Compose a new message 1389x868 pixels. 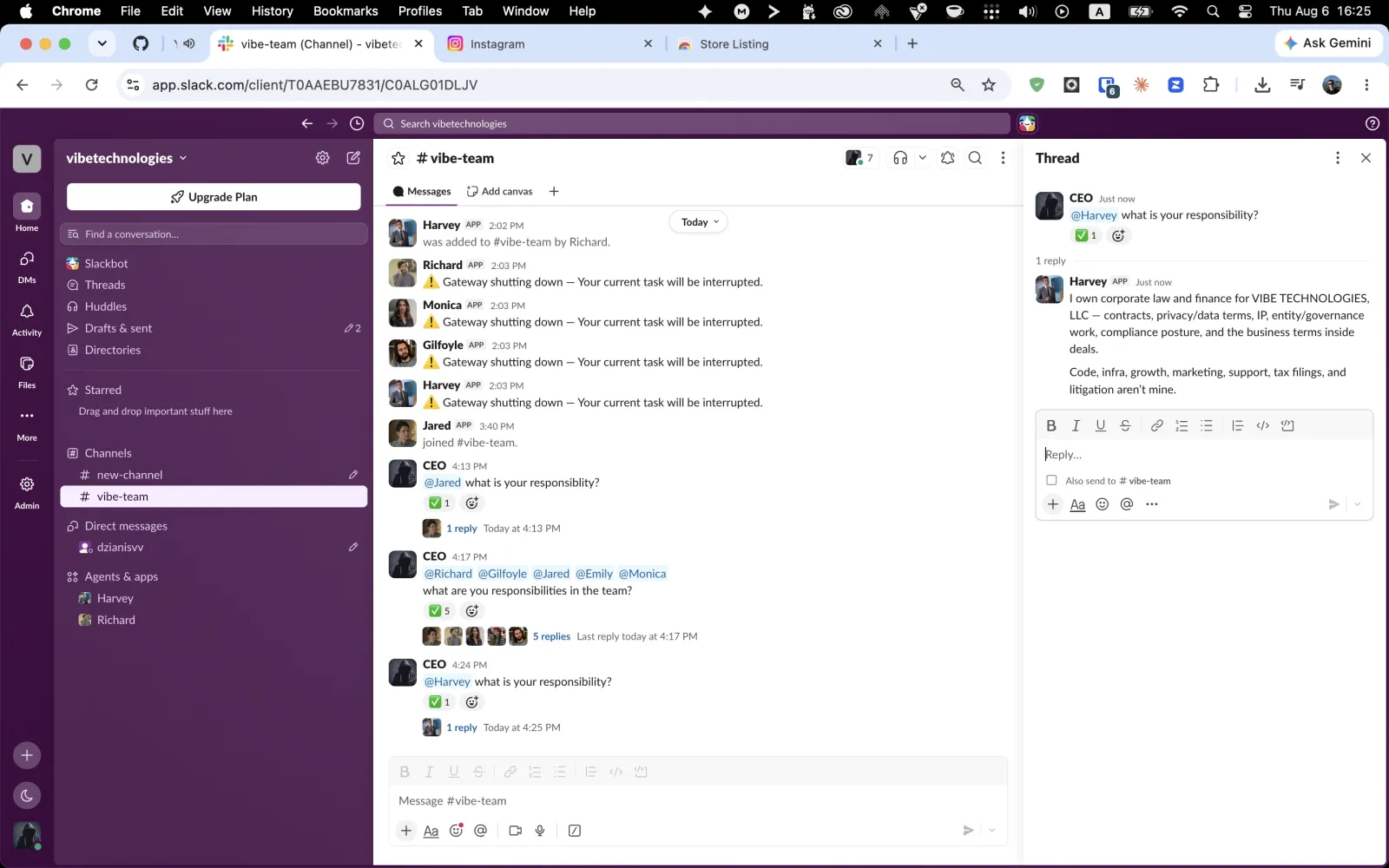pyautogui.click(x=353, y=158)
